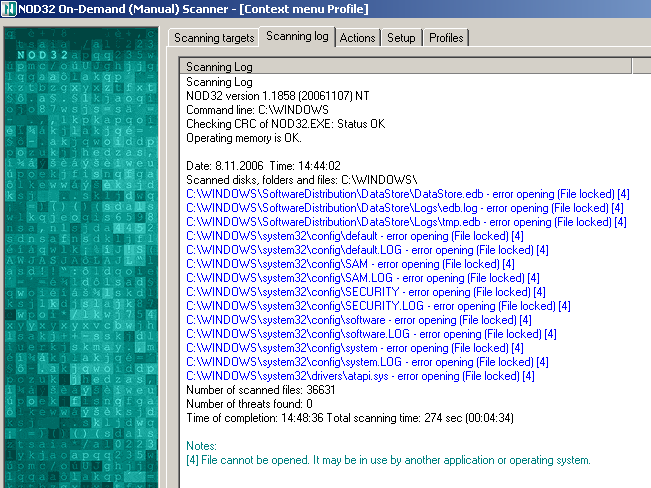
Task: Select the config\software error line
Action: coord(359,320)
